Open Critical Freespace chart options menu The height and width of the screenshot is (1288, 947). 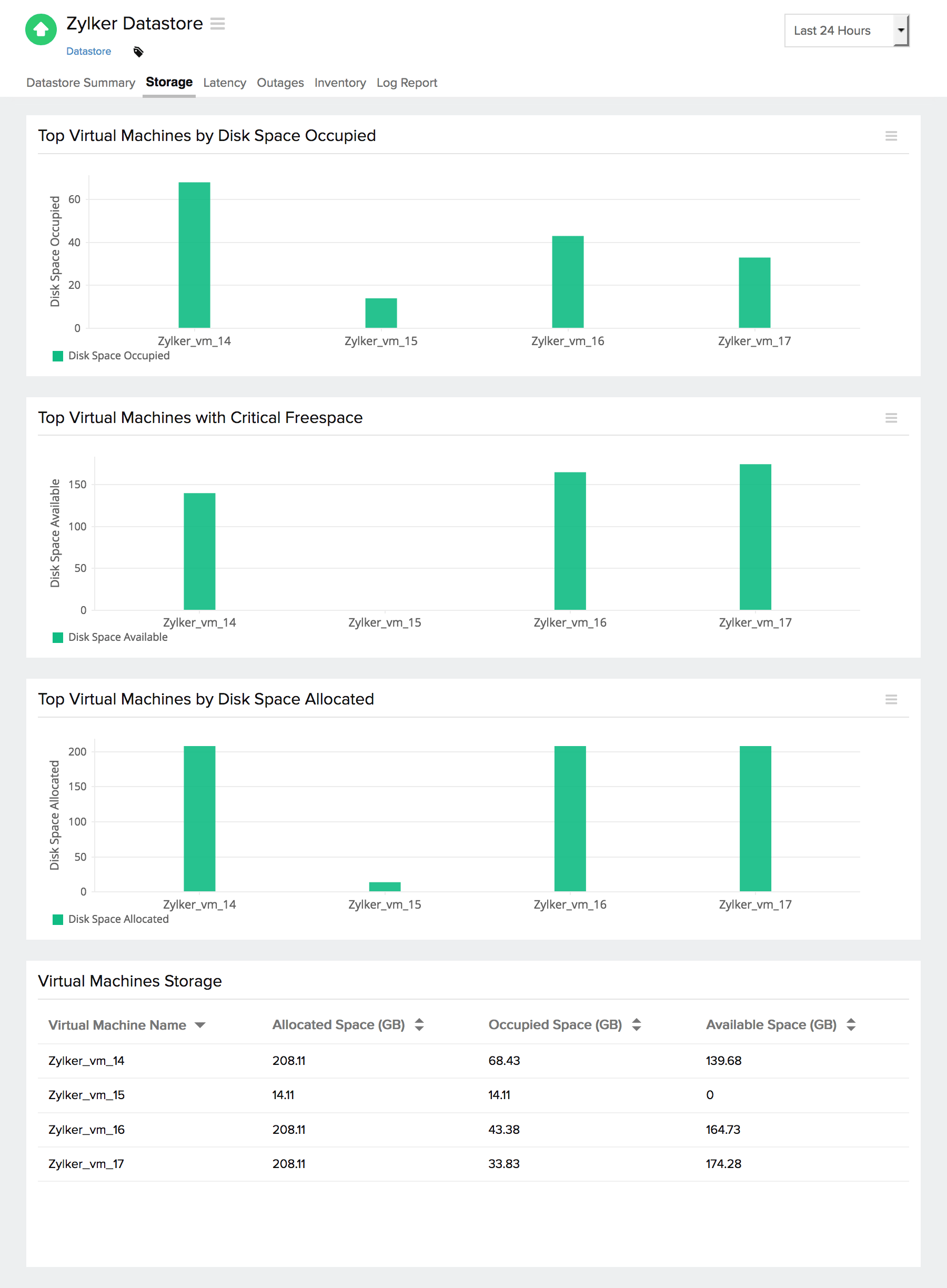[x=890, y=418]
